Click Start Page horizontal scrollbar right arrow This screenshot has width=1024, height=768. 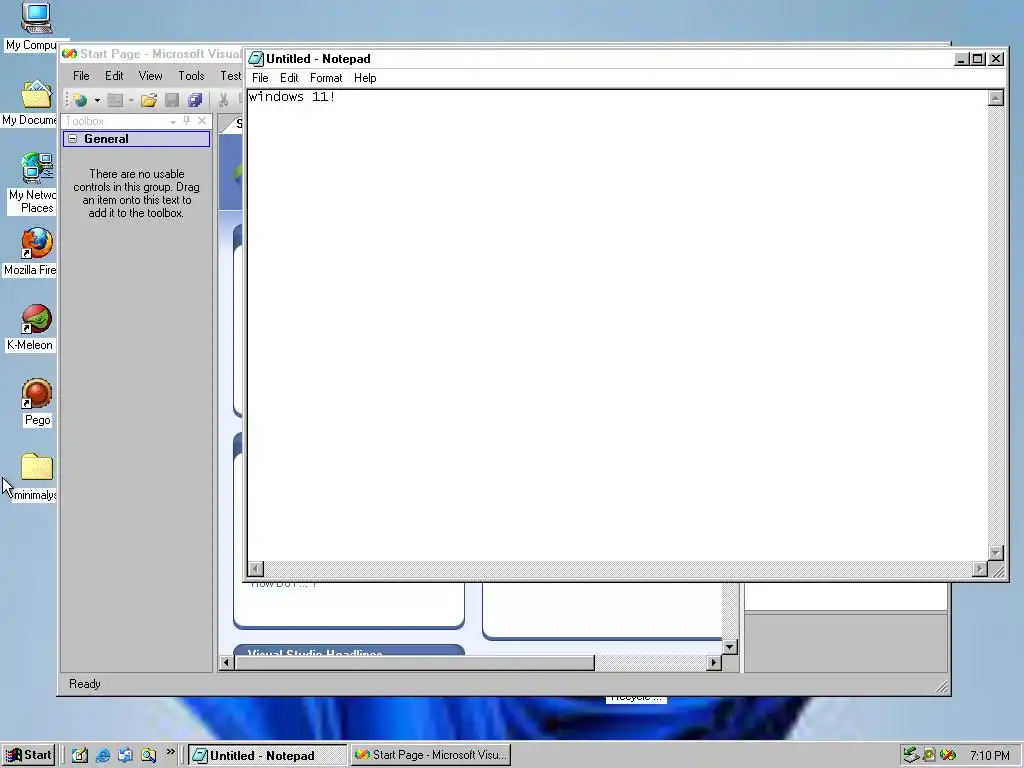[714, 663]
